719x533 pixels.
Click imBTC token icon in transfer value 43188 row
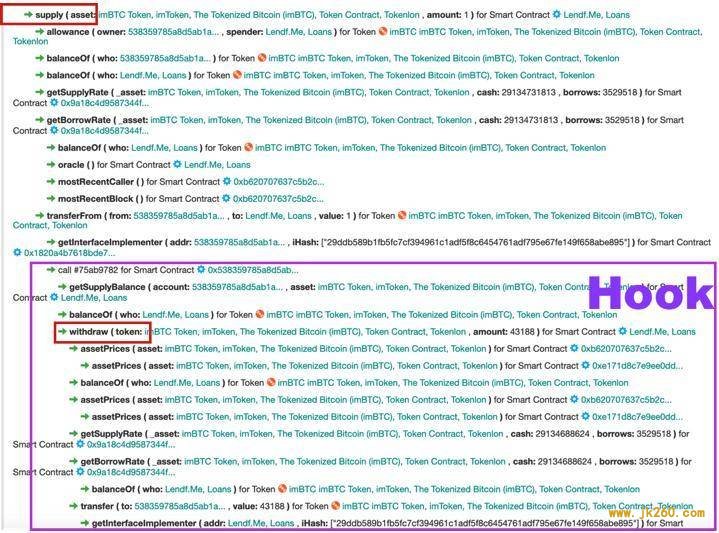(x=336, y=505)
